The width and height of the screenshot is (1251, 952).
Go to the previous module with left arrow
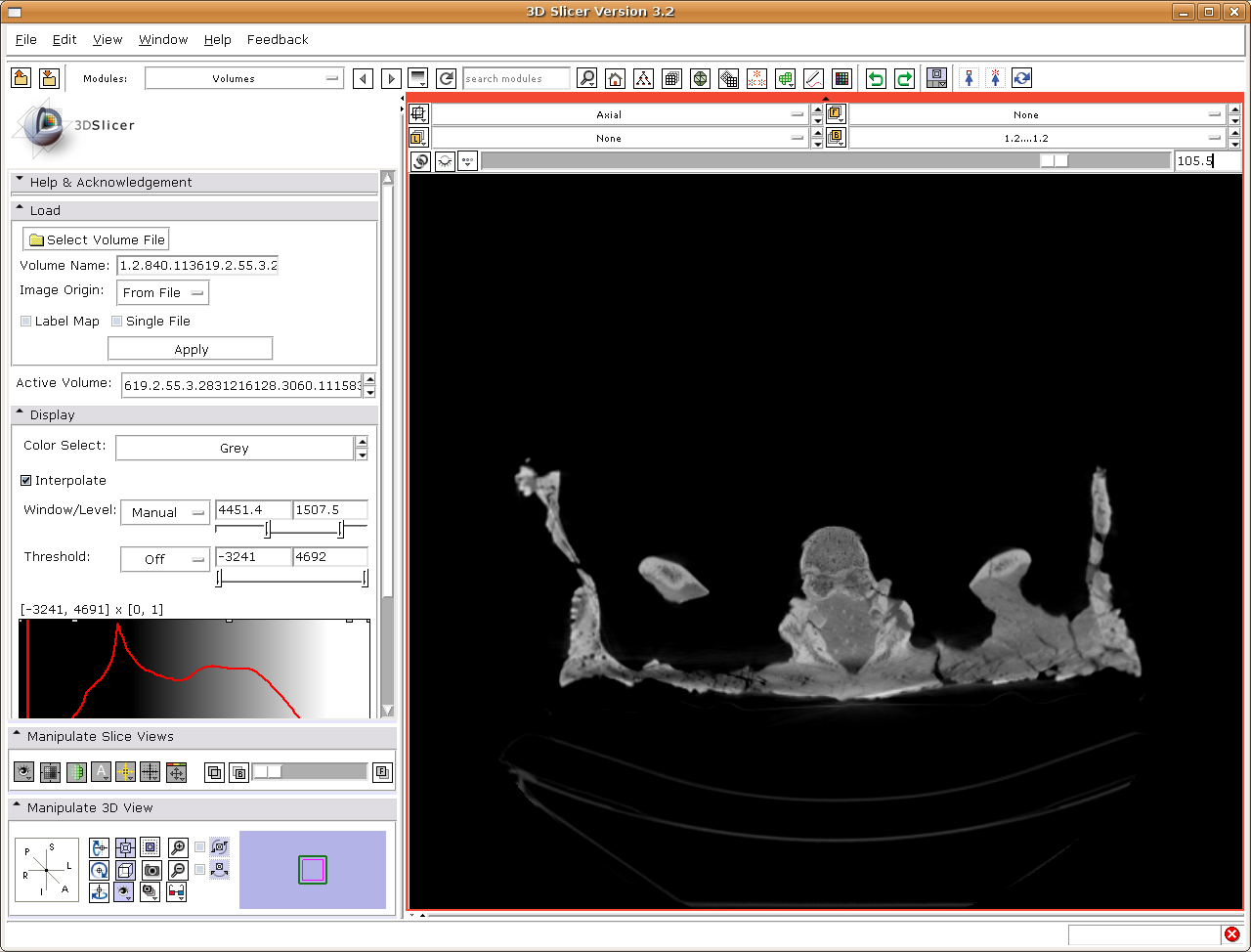(363, 78)
